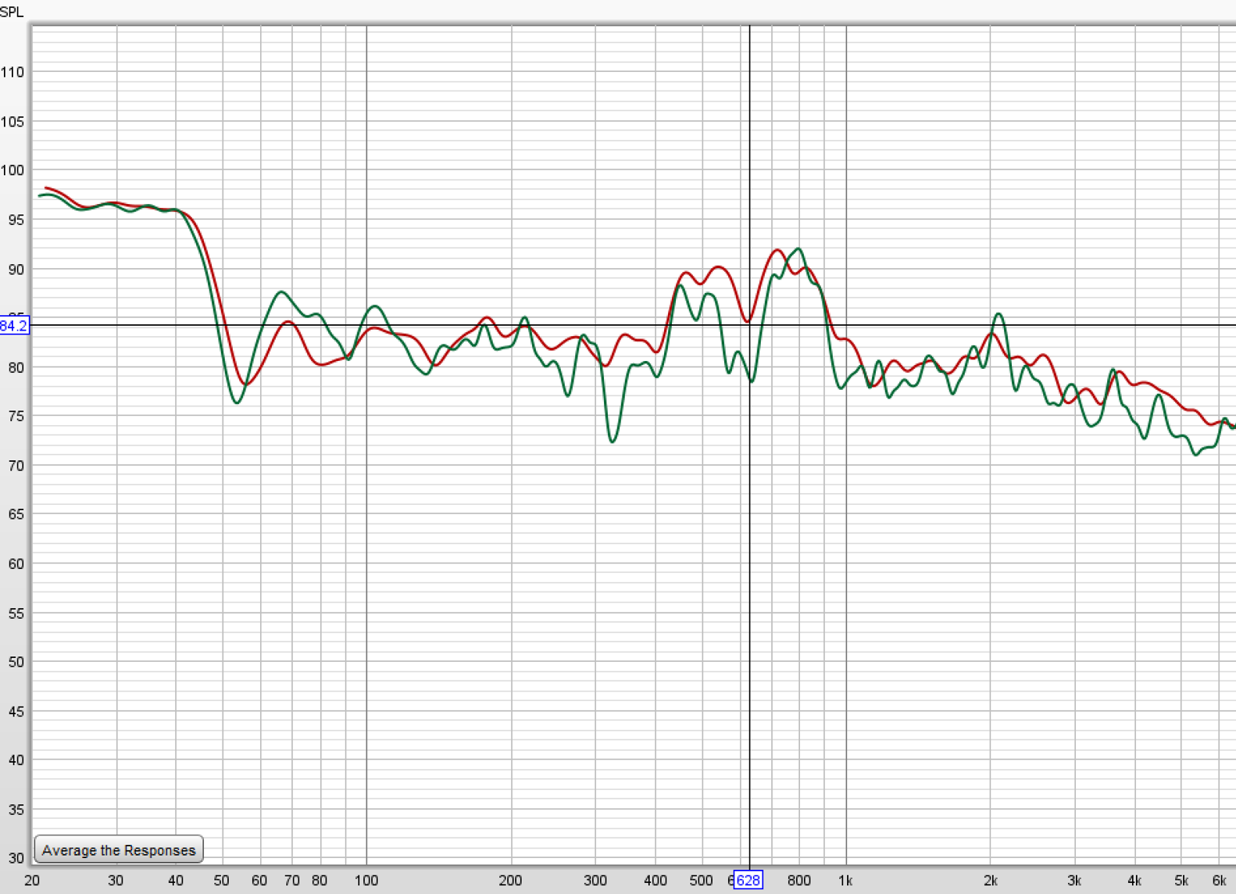1236x894 pixels.
Task: Click the 1k label on frequency axis
Action: coord(846,880)
